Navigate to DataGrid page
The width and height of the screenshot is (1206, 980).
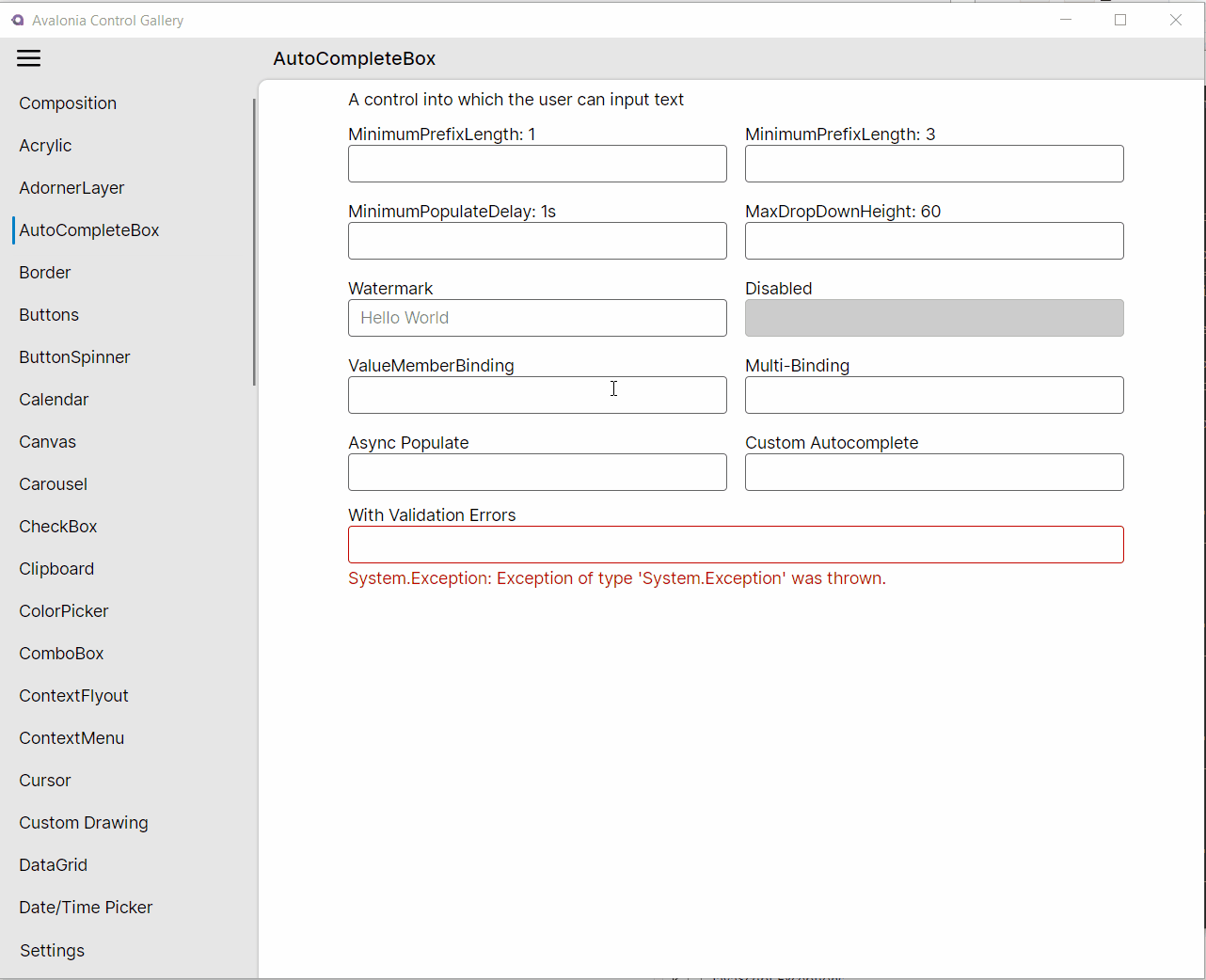click(53, 865)
